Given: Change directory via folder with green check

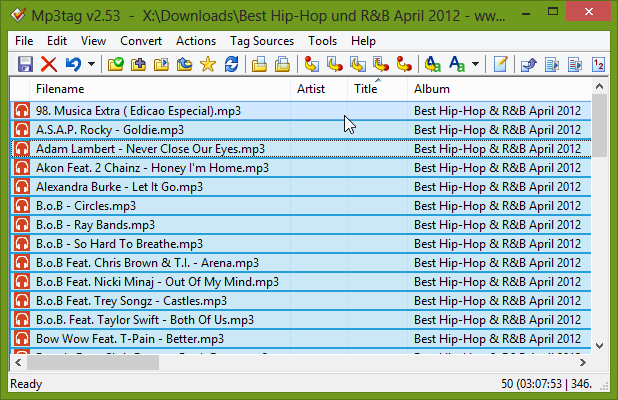Looking at the screenshot, I should (x=116, y=64).
